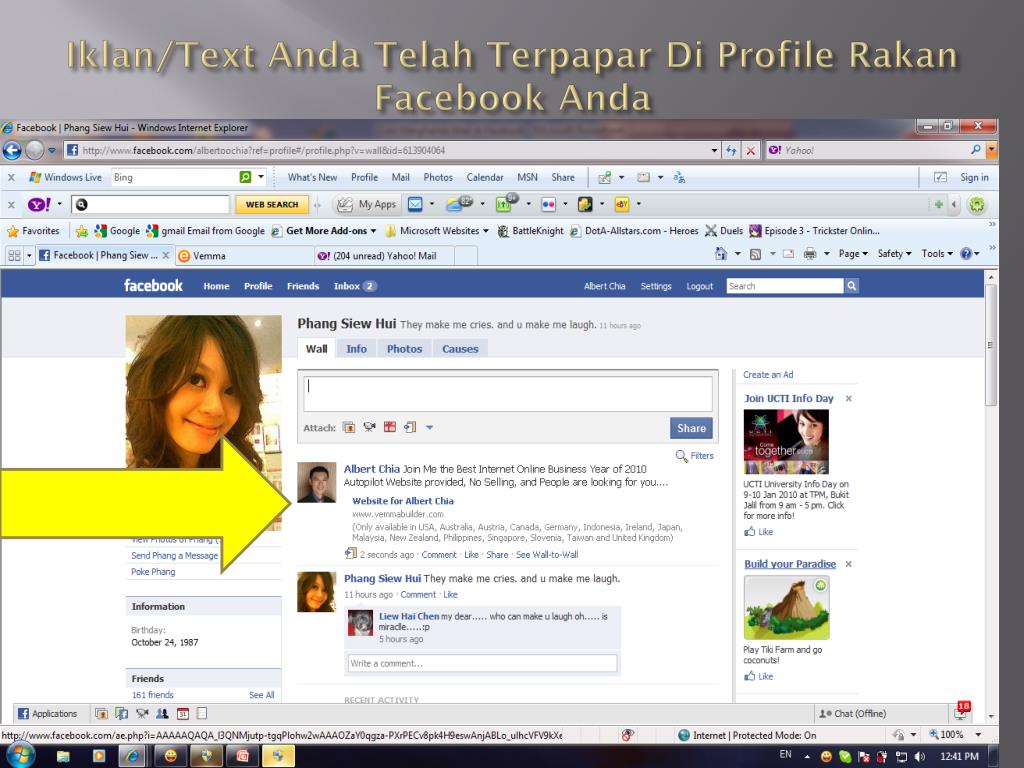Close the Build your Paradise ad
1024x768 pixels.
point(848,564)
